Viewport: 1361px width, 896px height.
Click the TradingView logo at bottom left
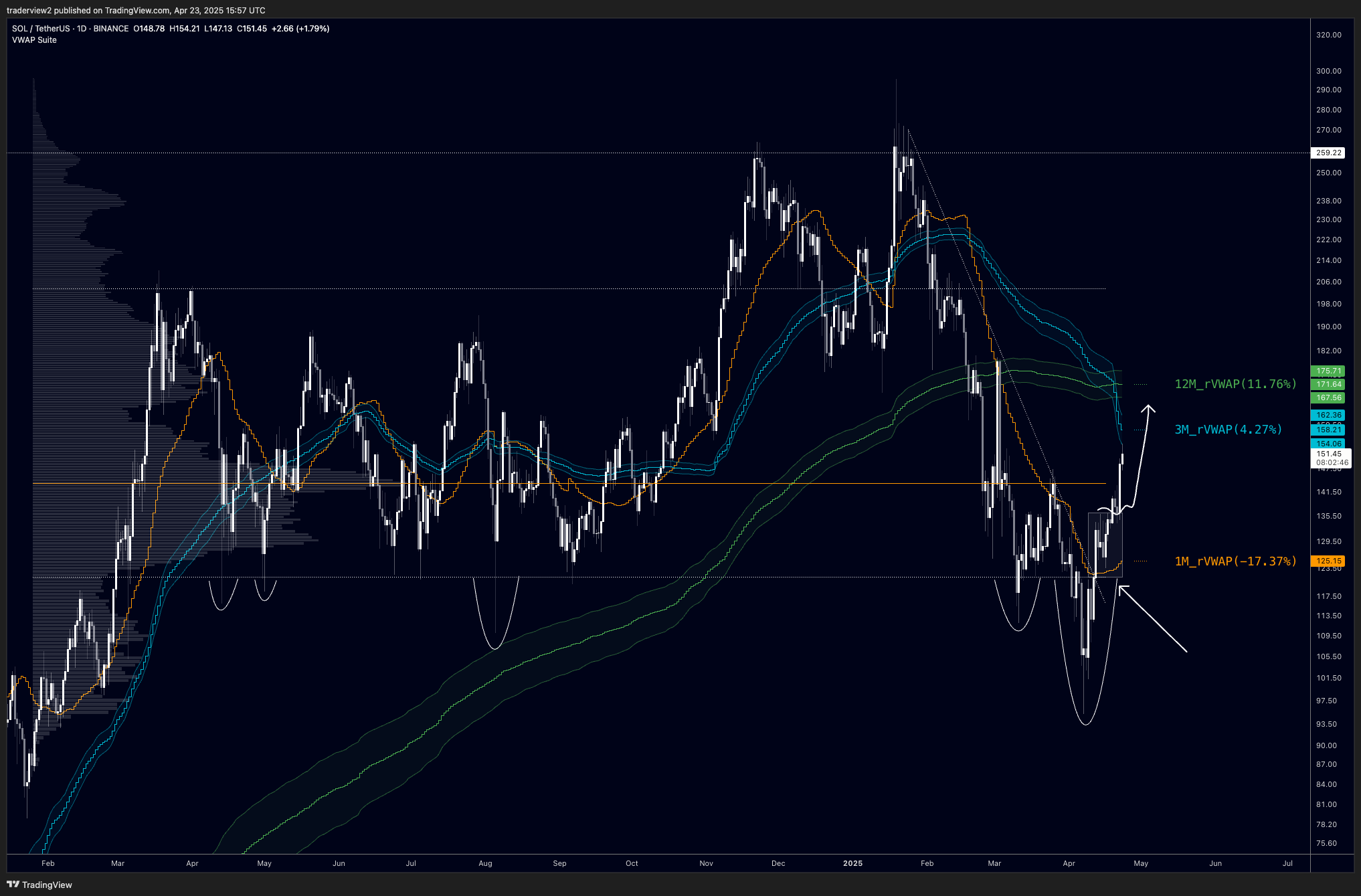[39, 885]
